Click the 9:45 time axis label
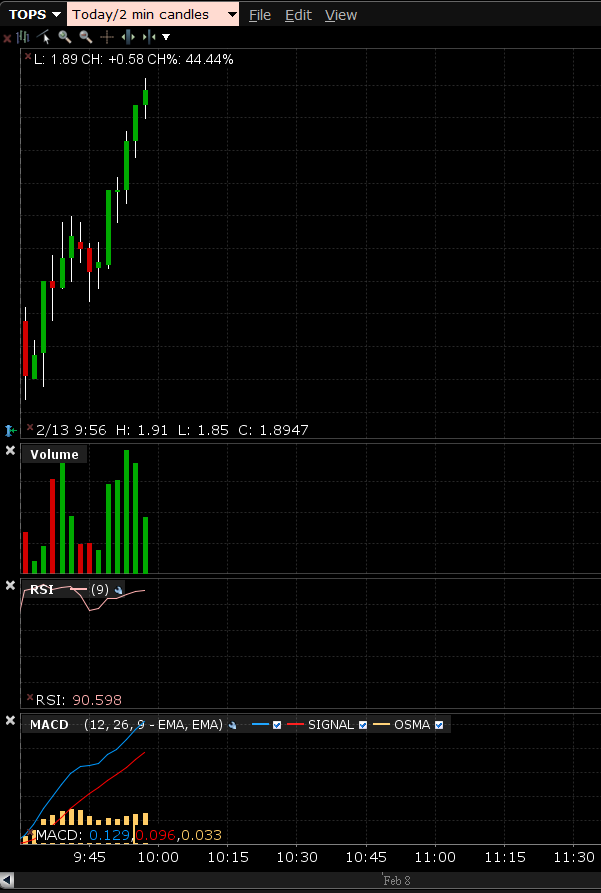 pyautogui.click(x=89, y=857)
